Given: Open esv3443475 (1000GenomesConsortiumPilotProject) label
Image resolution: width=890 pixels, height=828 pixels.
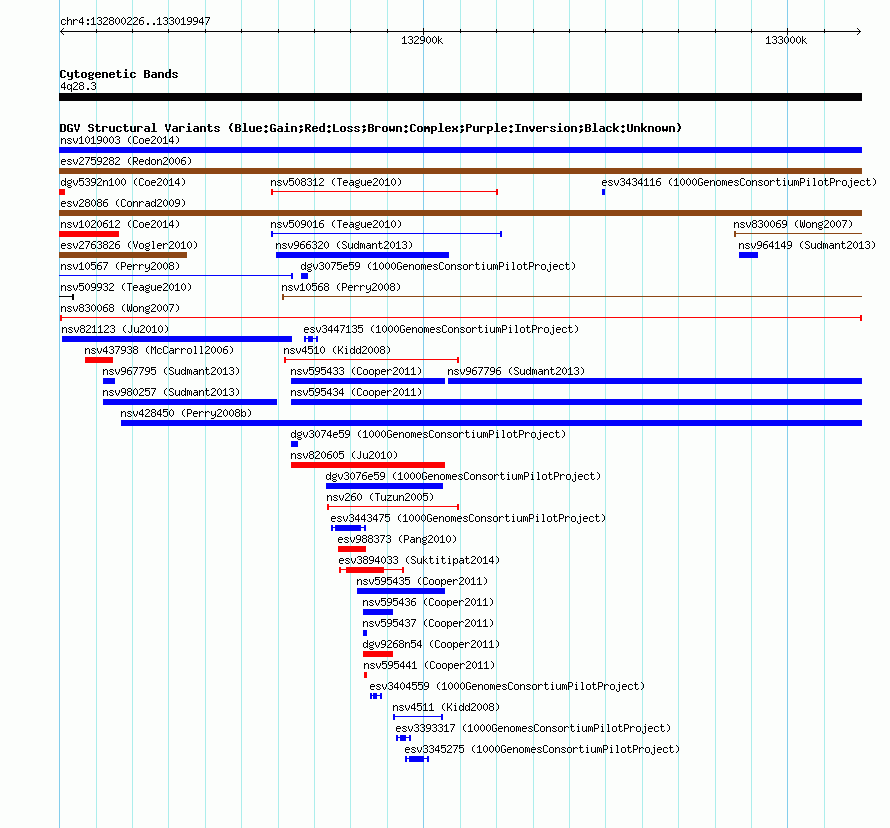Looking at the screenshot, I should click(468, 518).
